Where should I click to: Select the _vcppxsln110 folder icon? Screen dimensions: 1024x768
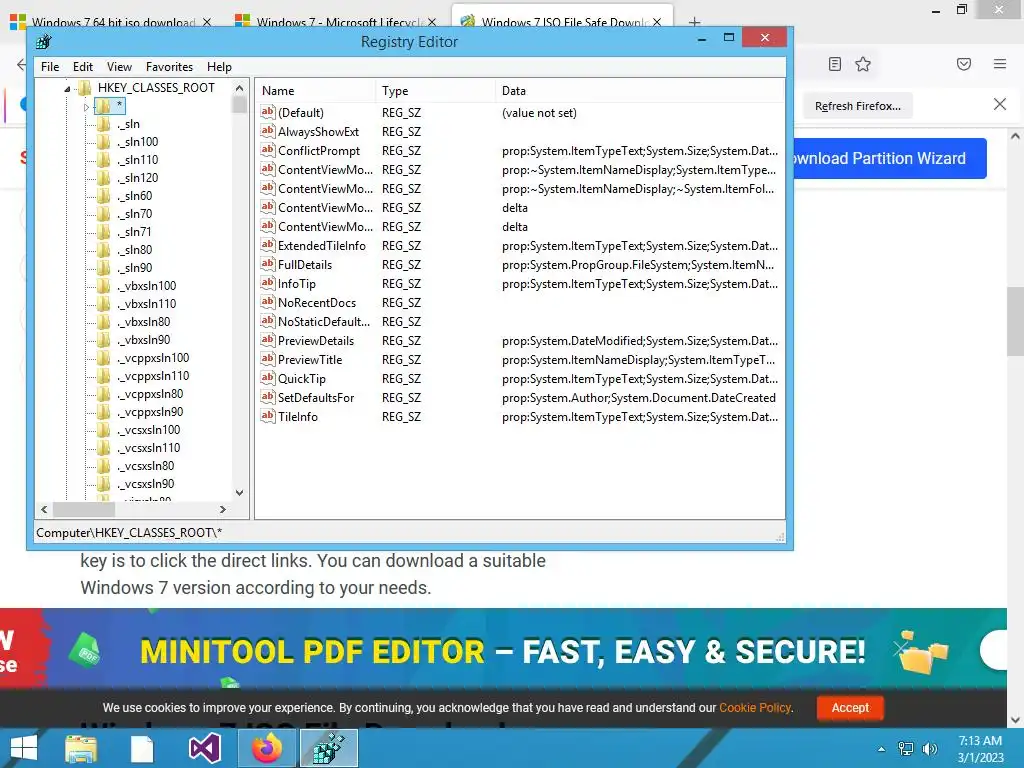(x=103, y=376)
